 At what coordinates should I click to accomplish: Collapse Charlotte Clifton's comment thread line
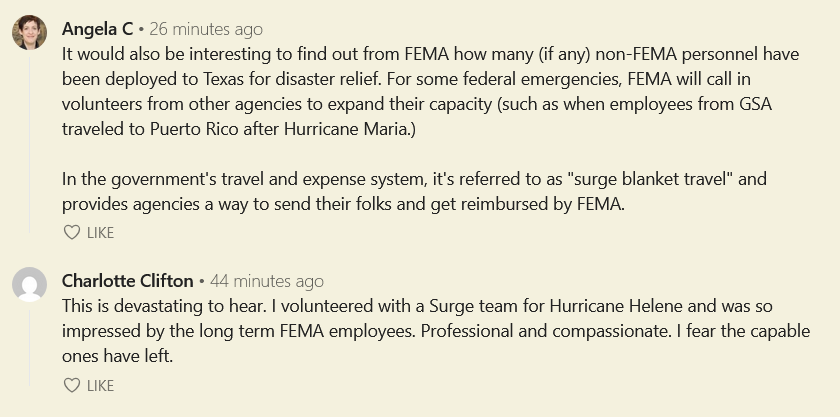(29, 346)
